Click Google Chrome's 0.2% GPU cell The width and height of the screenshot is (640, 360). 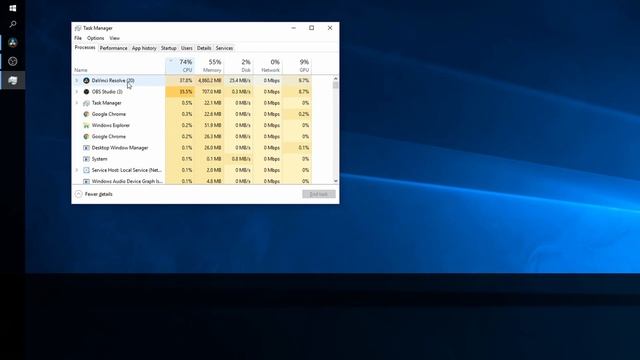297,114
